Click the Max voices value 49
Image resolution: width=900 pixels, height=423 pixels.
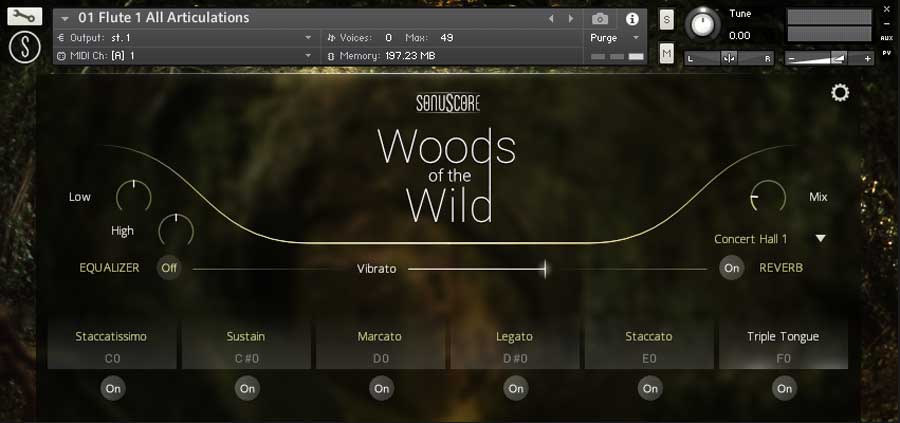(447, 37)
